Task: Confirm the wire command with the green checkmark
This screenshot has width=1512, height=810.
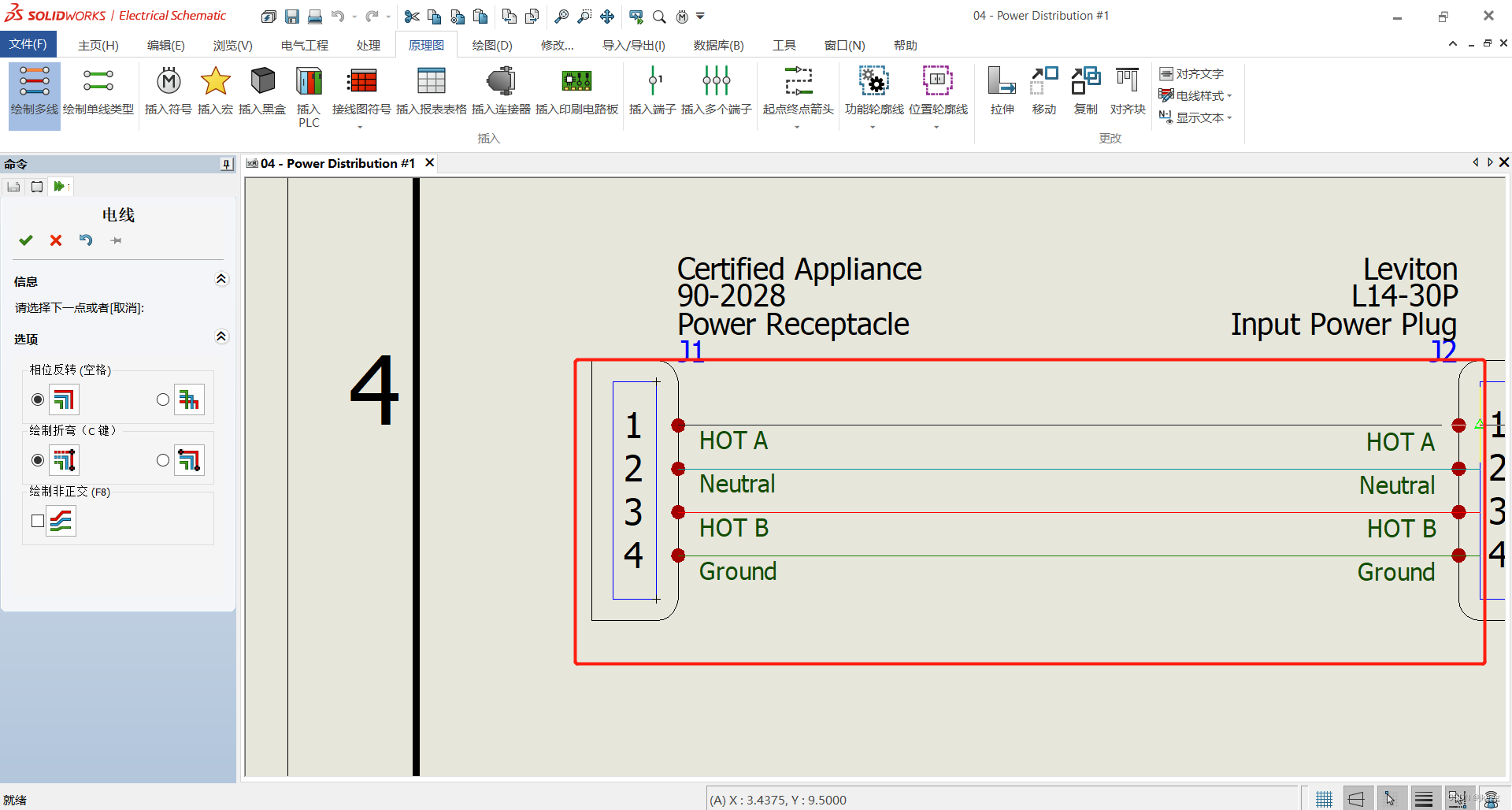Action: (26, 240)
